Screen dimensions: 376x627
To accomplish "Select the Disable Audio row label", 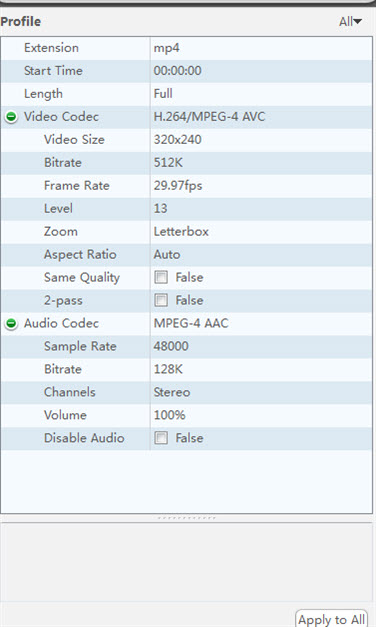I will pyautogui.click(x=84, y=438).
